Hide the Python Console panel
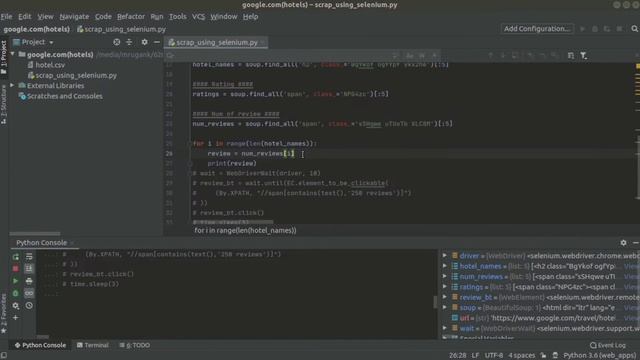The image size is (640, 360). coord(636,242)
